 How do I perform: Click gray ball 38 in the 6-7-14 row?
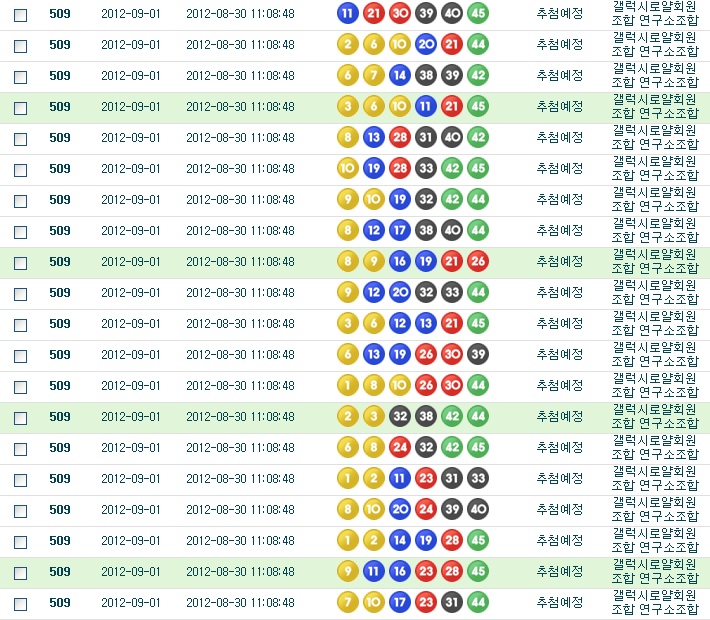(x=426, y=75)
